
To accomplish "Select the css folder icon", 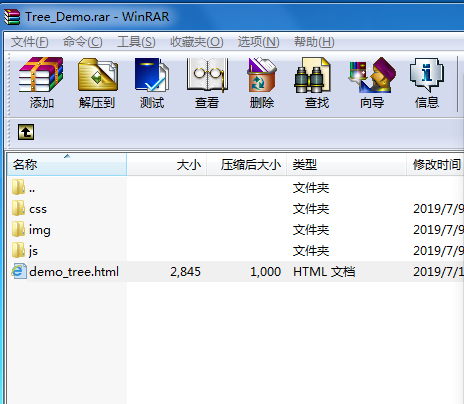I will tap(18, 208).
